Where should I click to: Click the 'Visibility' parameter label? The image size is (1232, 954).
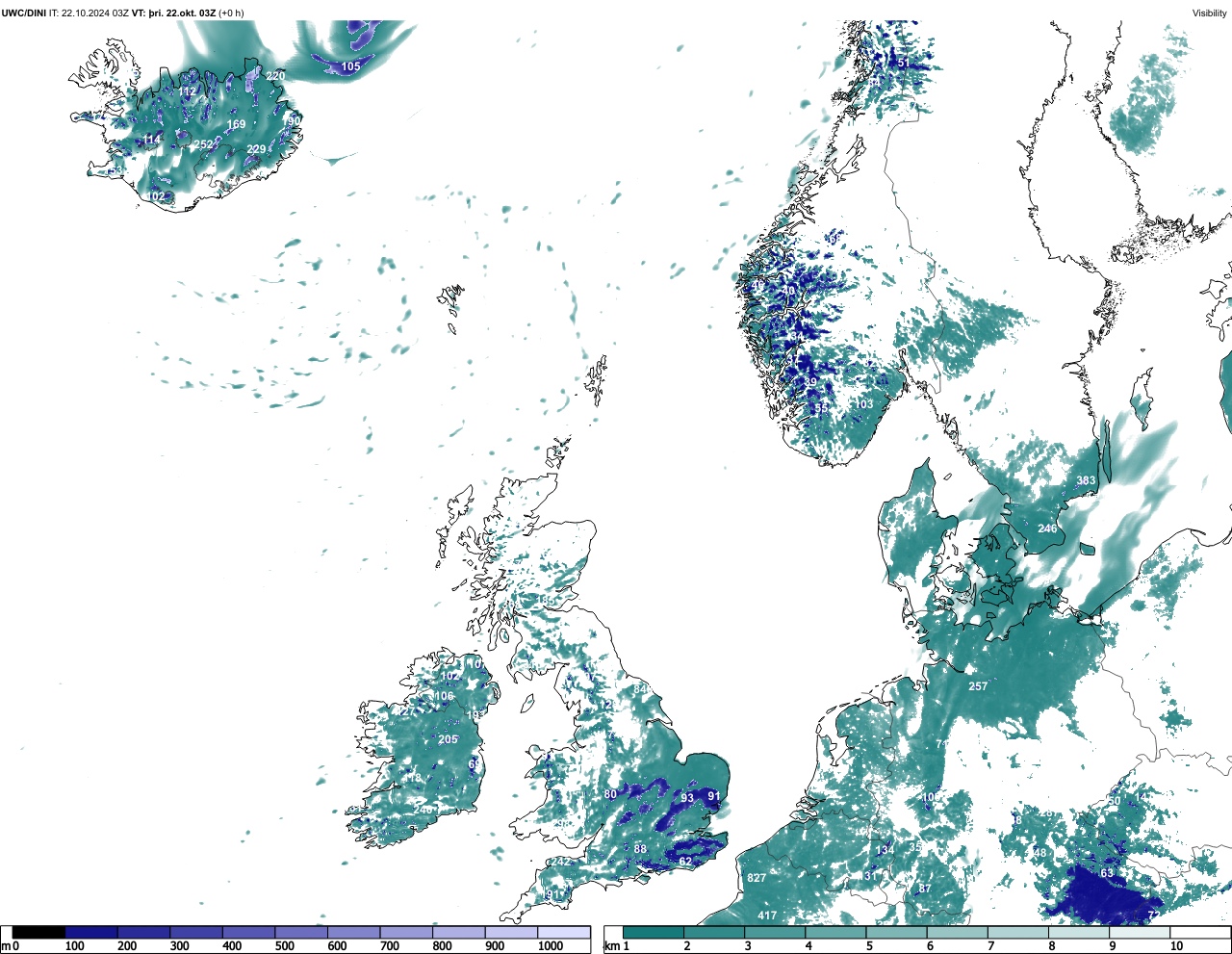1210,13
